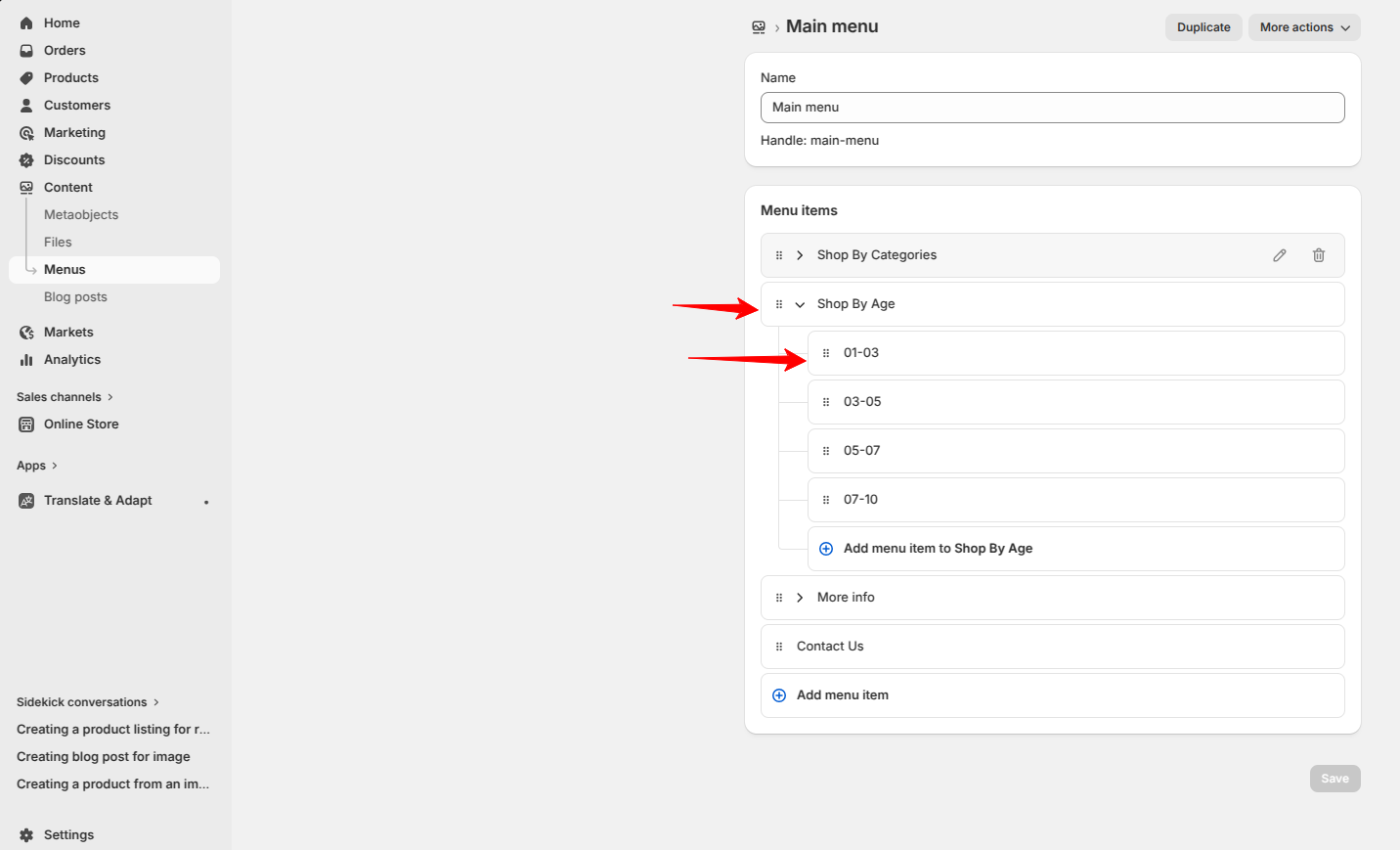Viewport: 1400px width, 850px height.
Task: Open Metaobjects under Content
Action: pos(81,214)
